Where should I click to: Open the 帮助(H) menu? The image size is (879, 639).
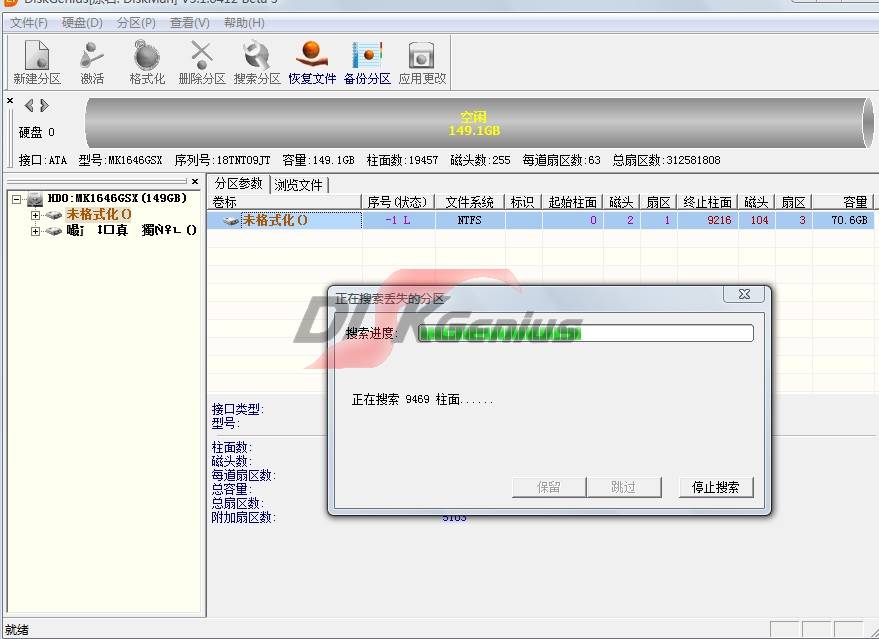[x=244, y=23]
